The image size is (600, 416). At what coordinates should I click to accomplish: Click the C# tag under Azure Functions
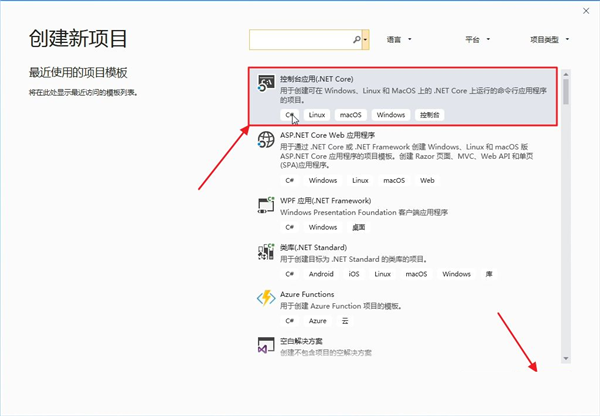click(290, 321)
